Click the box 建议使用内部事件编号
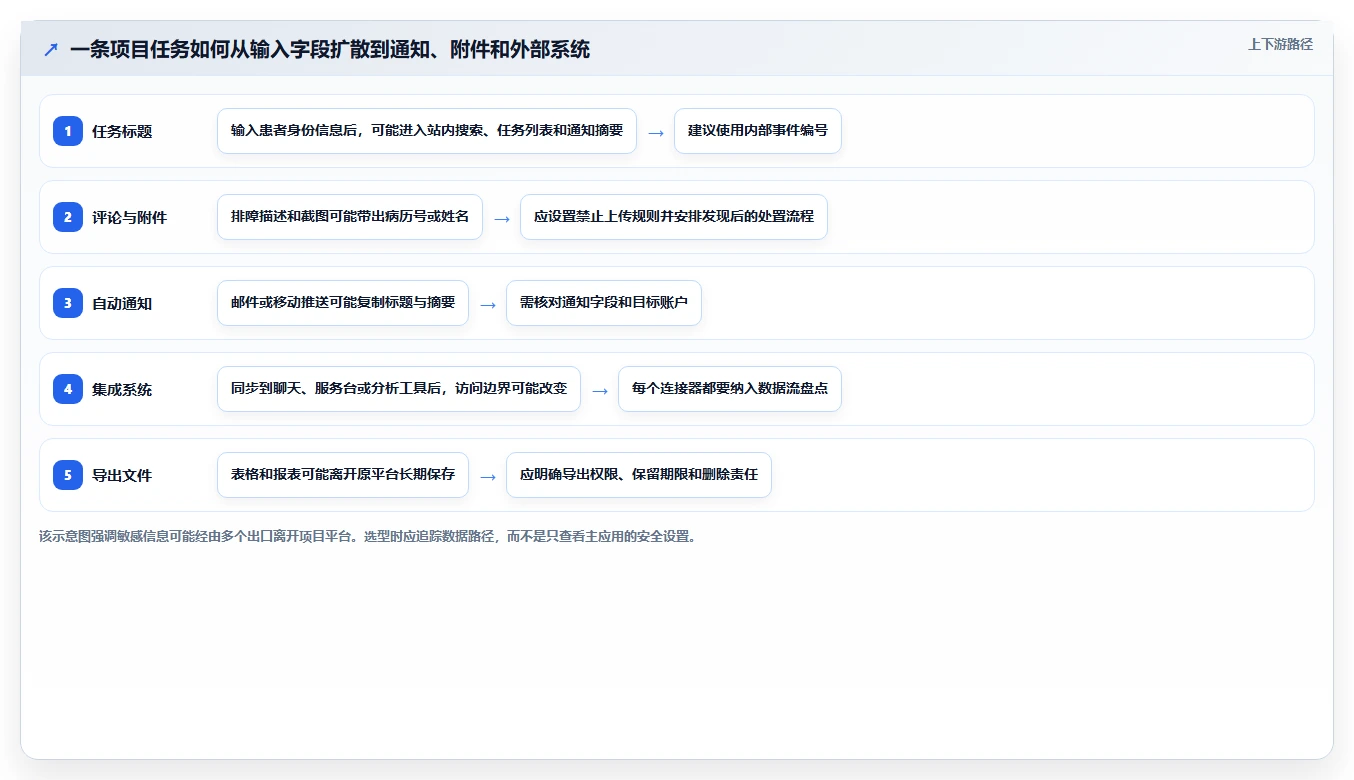Viewport: 1354px width, 780px height. [758, 131]
